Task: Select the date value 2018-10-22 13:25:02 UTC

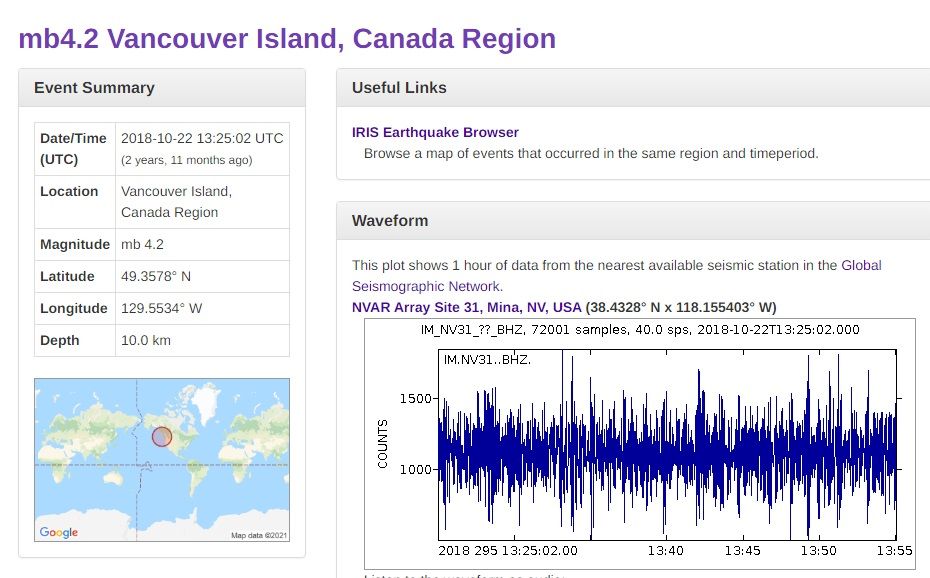Action: tap(202, 138)
